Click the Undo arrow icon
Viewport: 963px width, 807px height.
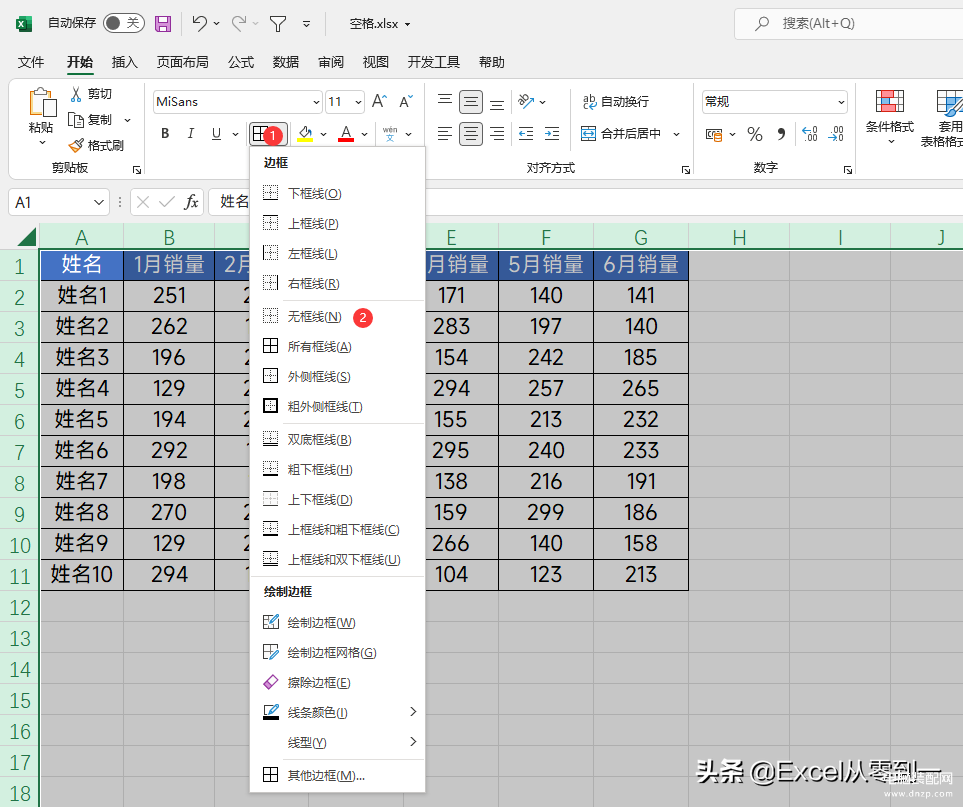tap(199, 23)
